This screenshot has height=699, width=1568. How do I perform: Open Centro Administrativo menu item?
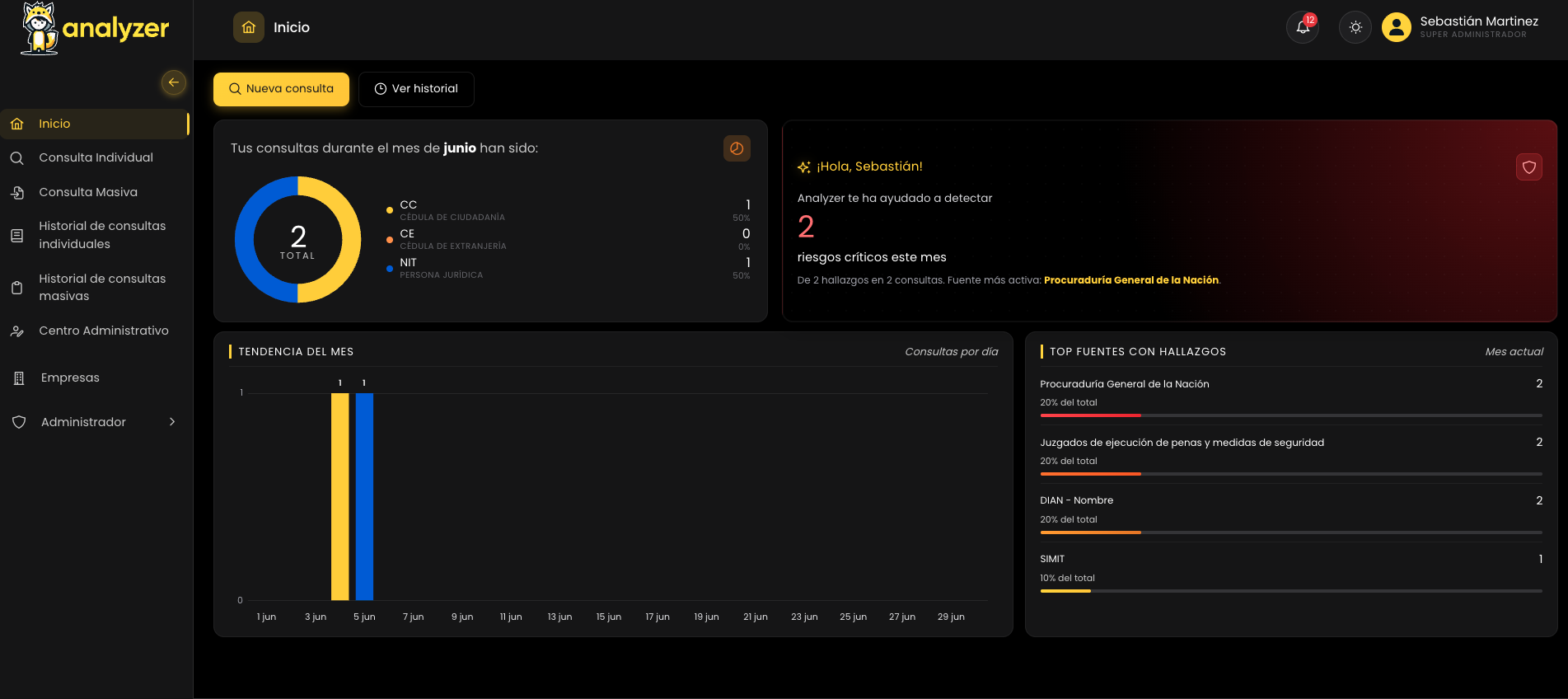point(95,331)
